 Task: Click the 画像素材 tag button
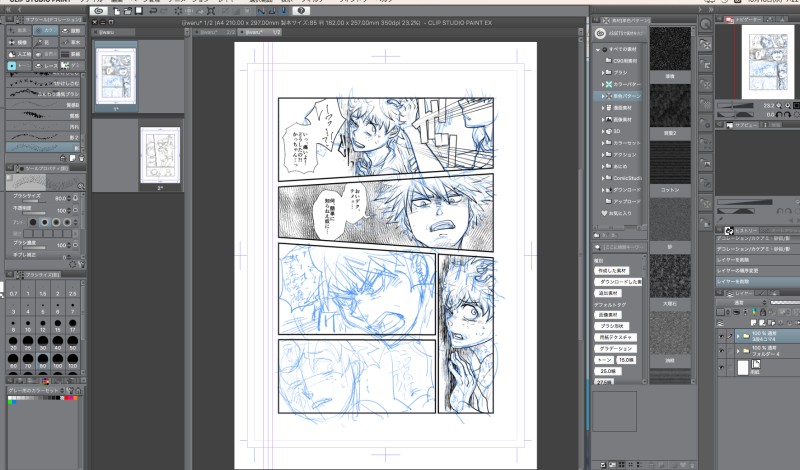608,315
